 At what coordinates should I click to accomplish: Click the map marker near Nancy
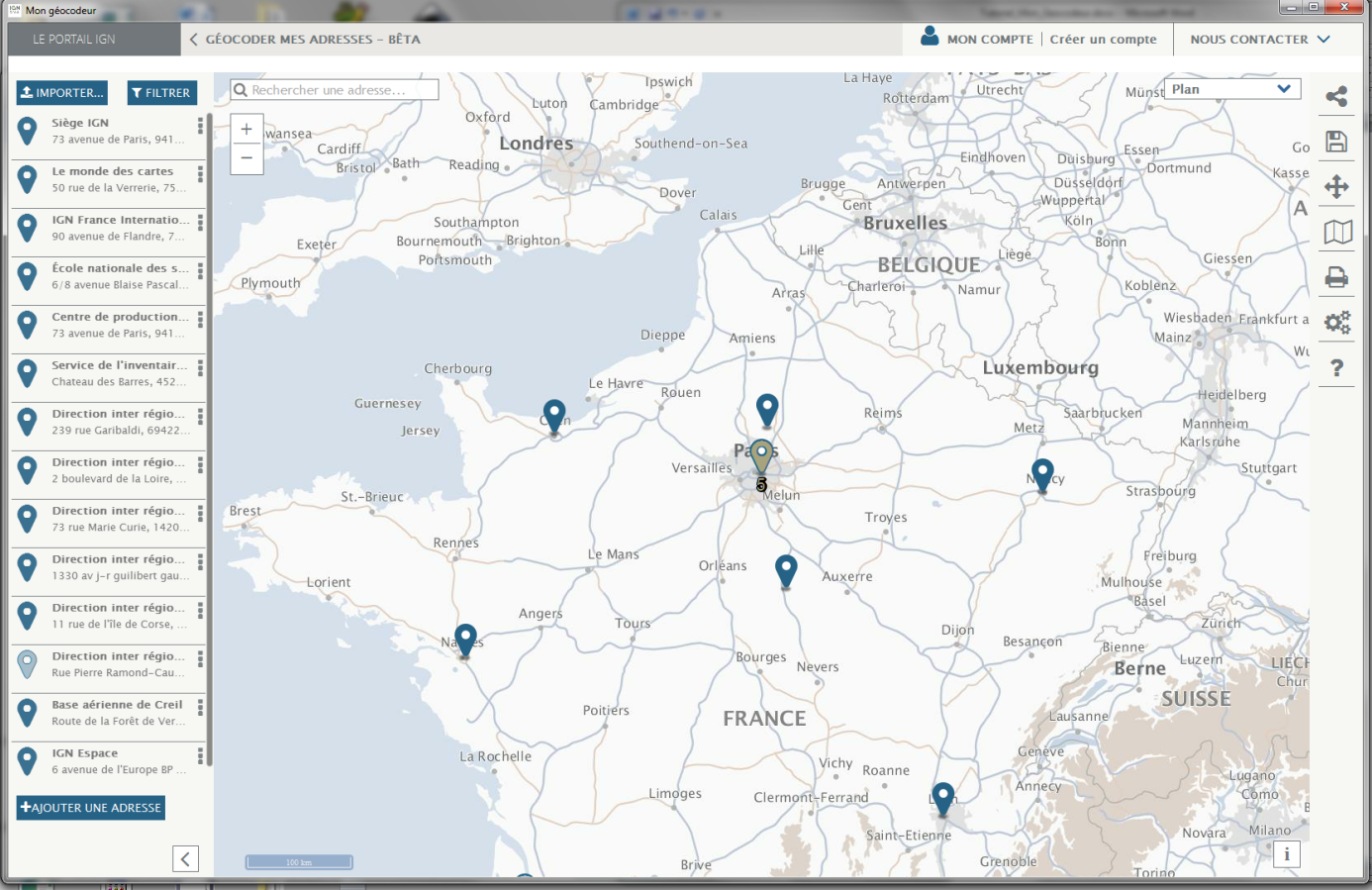pyautogui.click(x=1042, y=475)
